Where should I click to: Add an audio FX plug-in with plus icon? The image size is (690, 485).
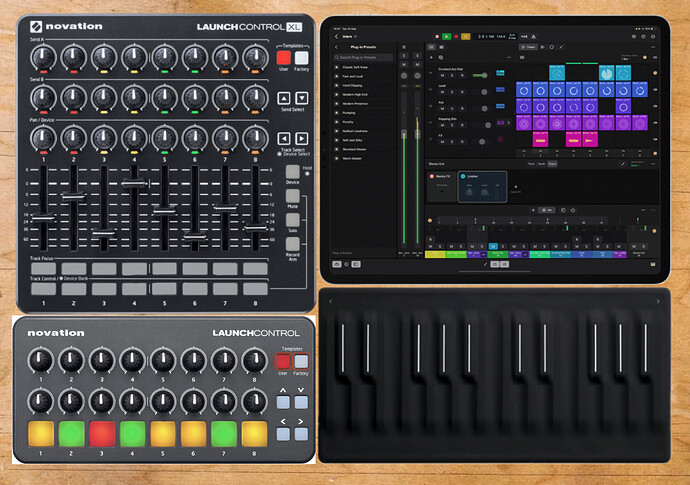pos(516,187)
